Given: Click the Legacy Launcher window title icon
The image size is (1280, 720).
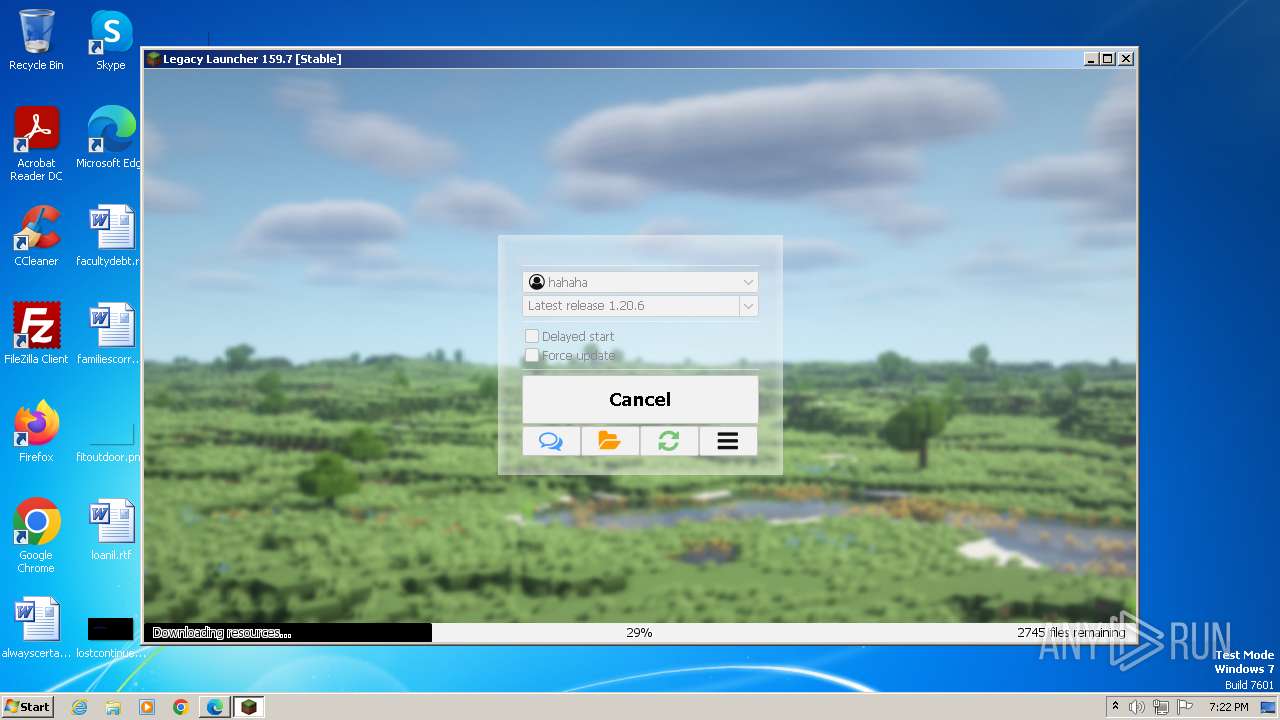Looking at the screenshot, I should (153, 59).
